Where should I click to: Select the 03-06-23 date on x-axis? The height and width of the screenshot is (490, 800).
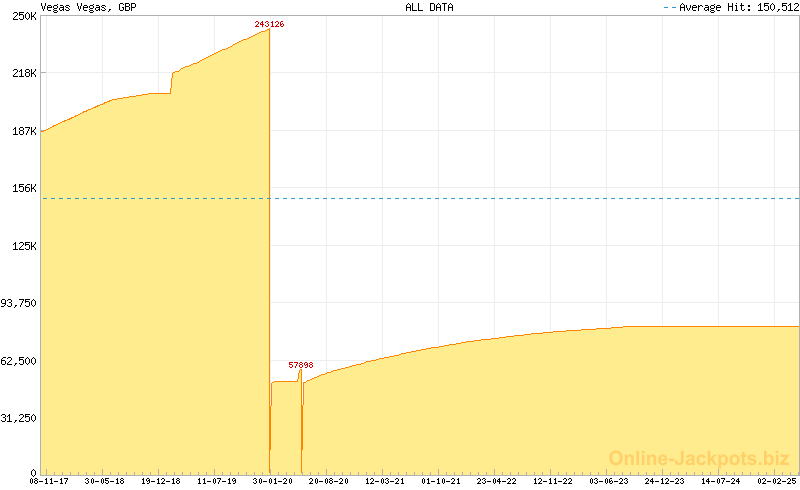click(x=608, y=482)
